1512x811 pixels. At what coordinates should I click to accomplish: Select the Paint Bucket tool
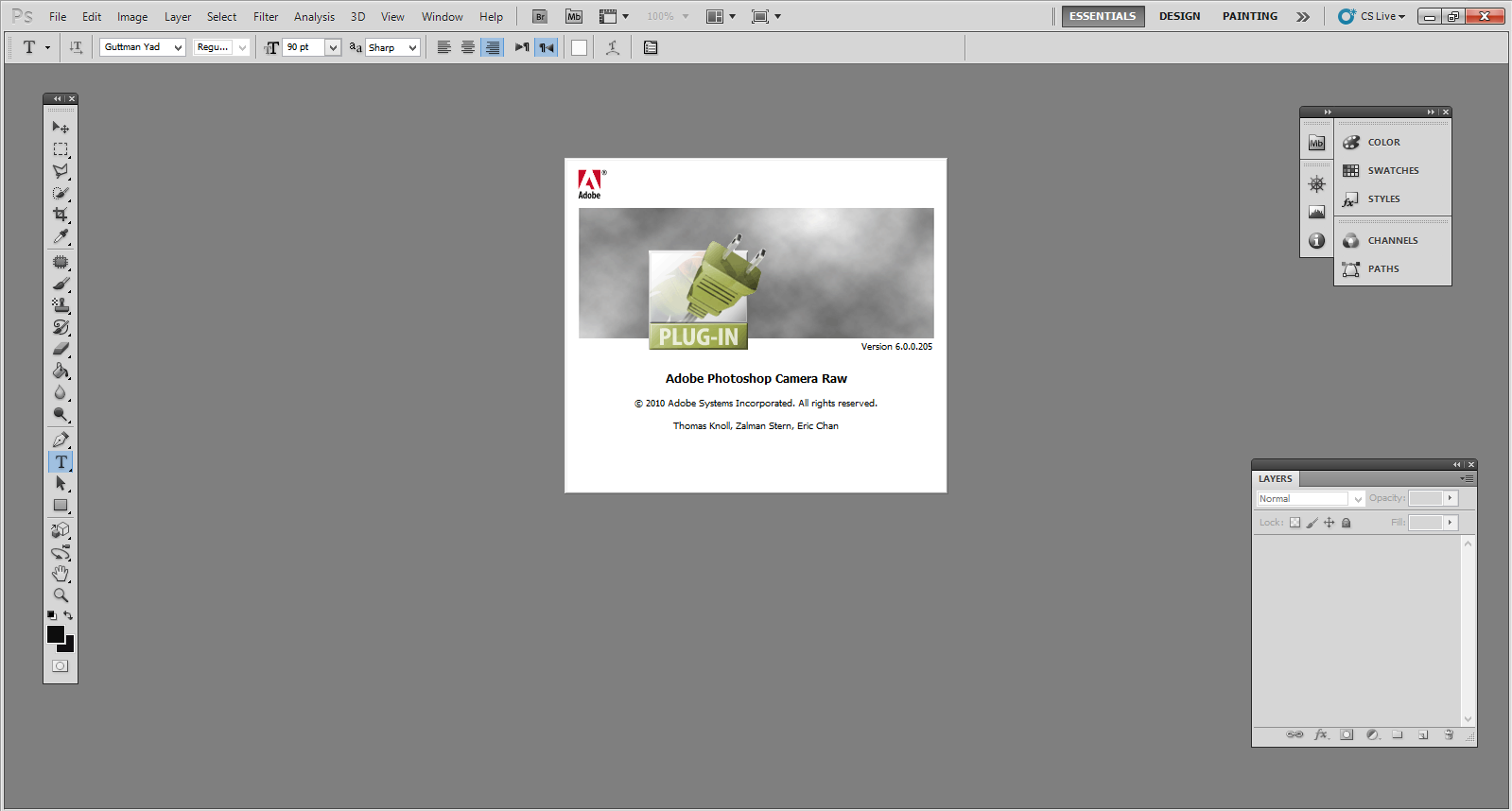(x=61, y=371)
